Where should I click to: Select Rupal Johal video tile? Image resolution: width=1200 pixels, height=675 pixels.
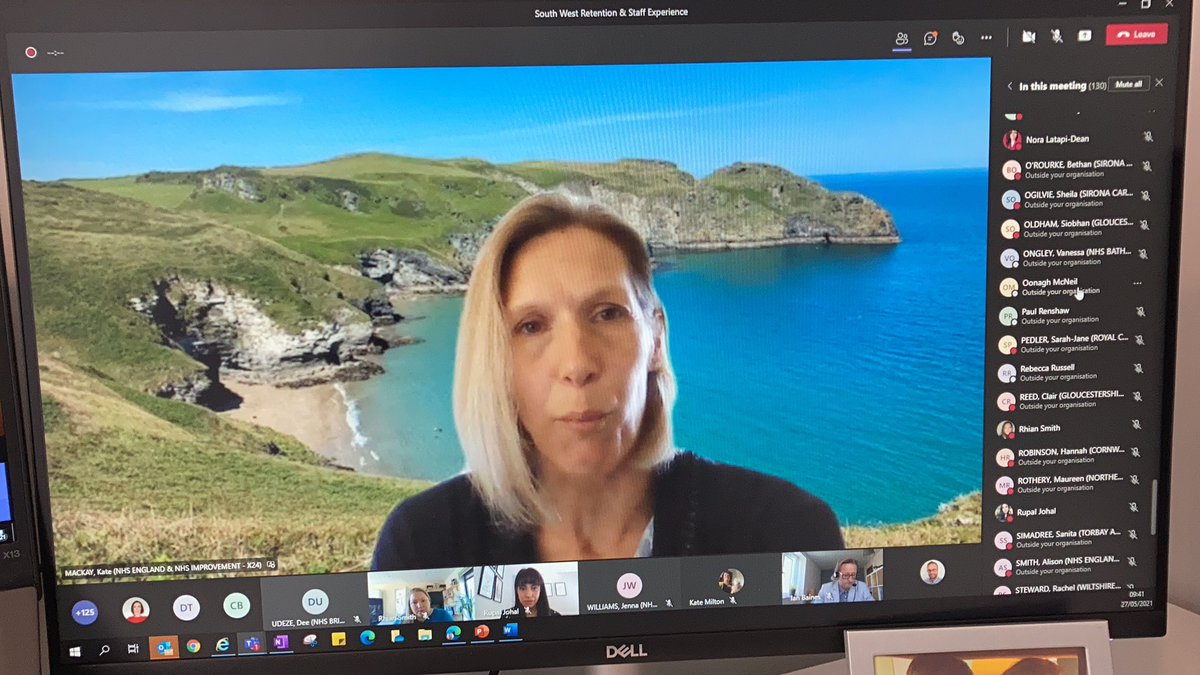[527, 590]
